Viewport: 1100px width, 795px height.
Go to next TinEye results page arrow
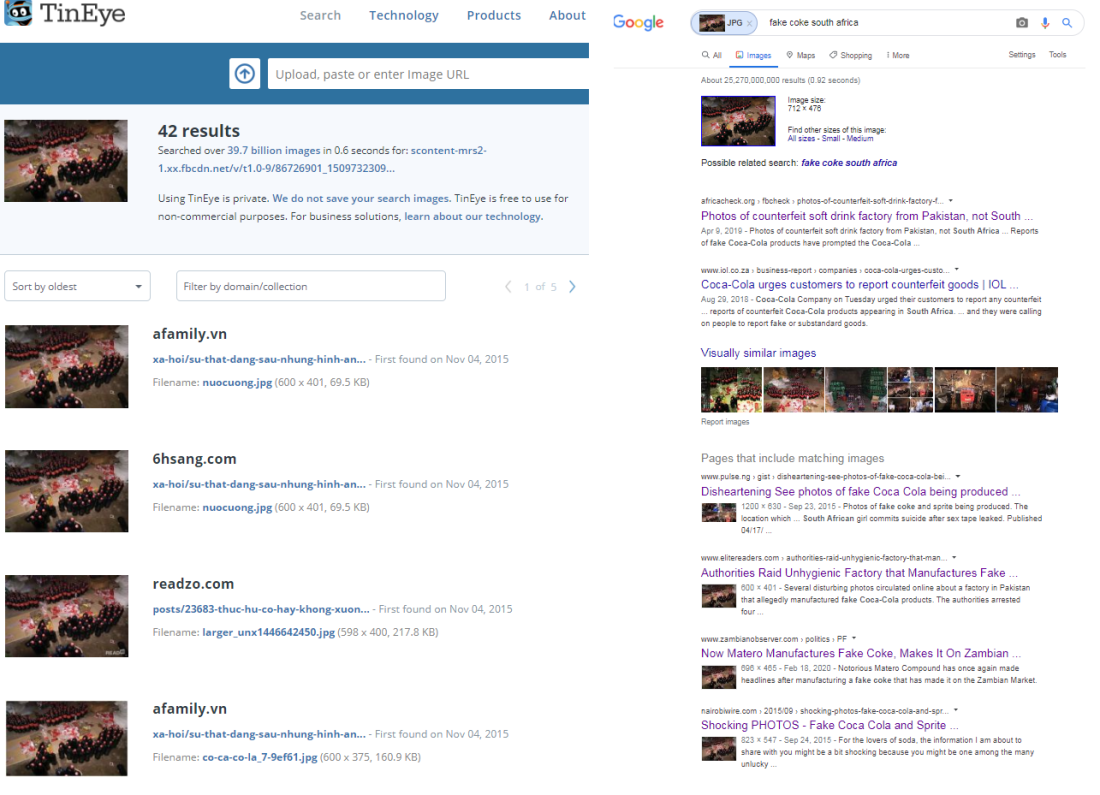pyautogui.click(x=572, y=286)
